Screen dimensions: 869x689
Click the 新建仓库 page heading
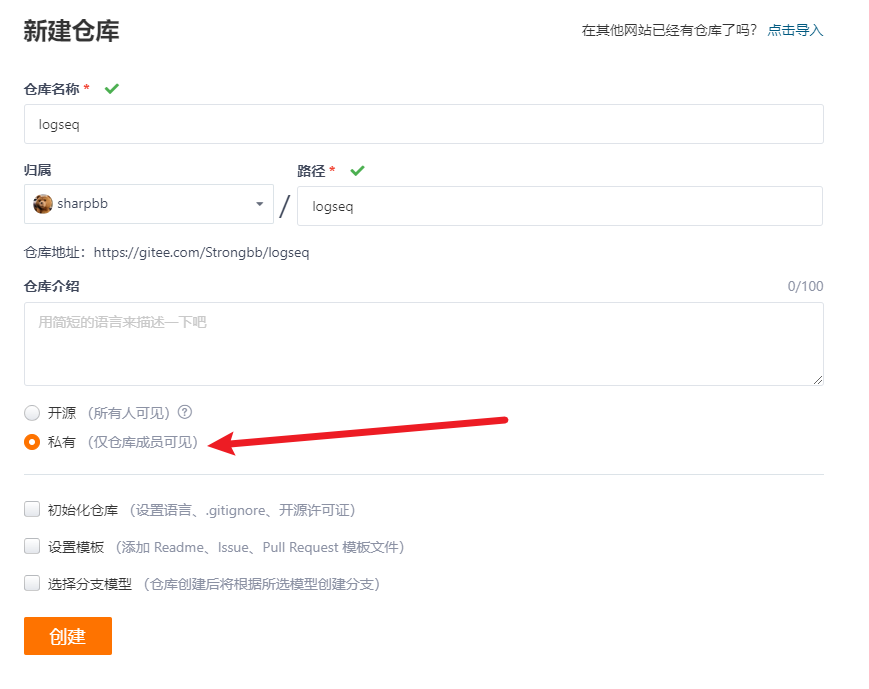pyautogui.click(x=71, y=30)
